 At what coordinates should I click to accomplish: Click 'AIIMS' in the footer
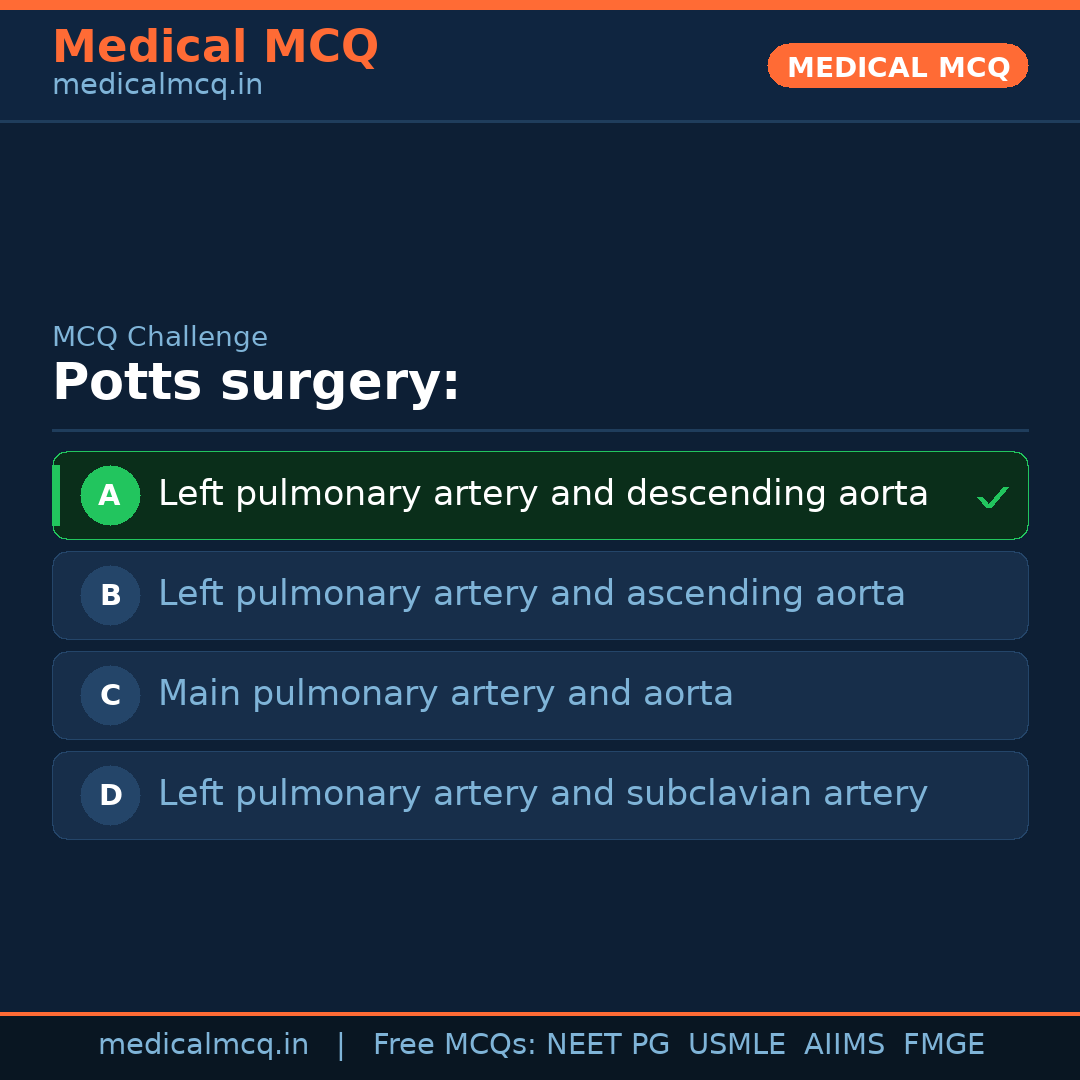(x=844, y=1045)
